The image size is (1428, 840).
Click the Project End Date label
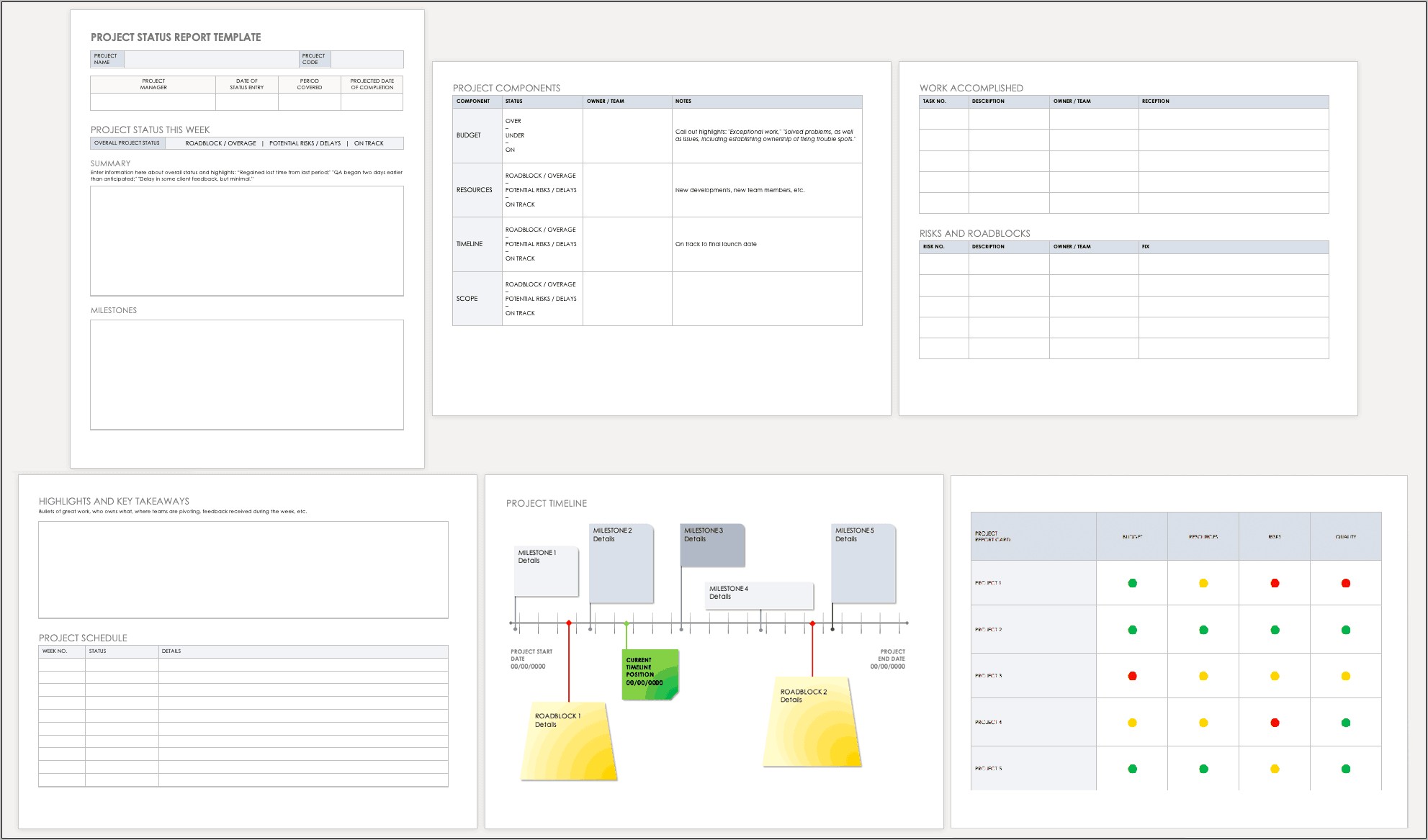coord(888,659)
